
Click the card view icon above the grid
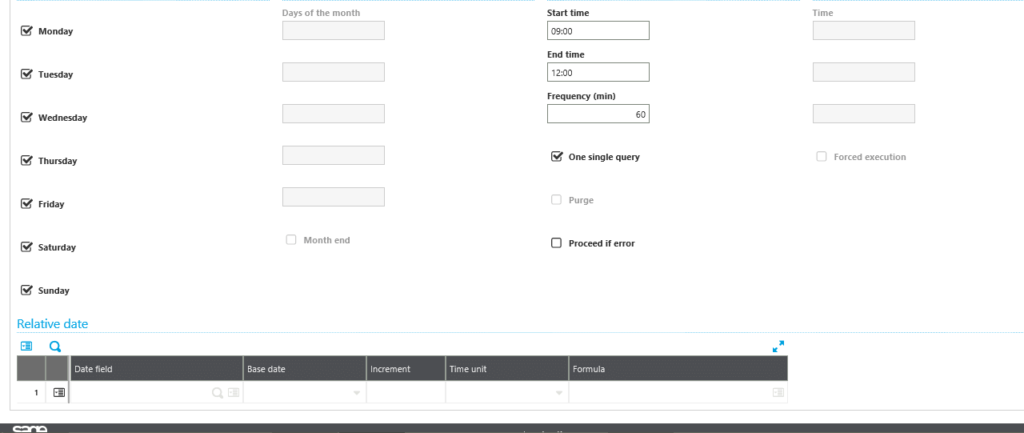[26, 346]
